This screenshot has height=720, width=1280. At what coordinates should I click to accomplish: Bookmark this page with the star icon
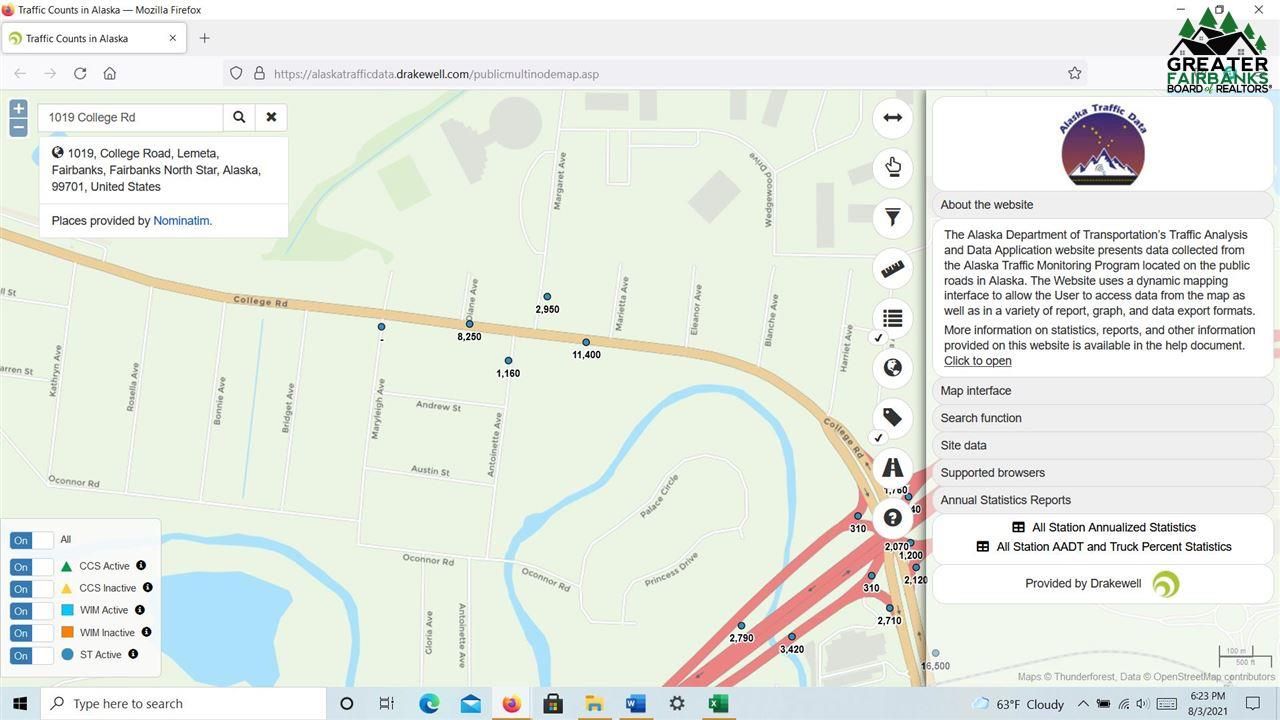tap(1075, 73)
